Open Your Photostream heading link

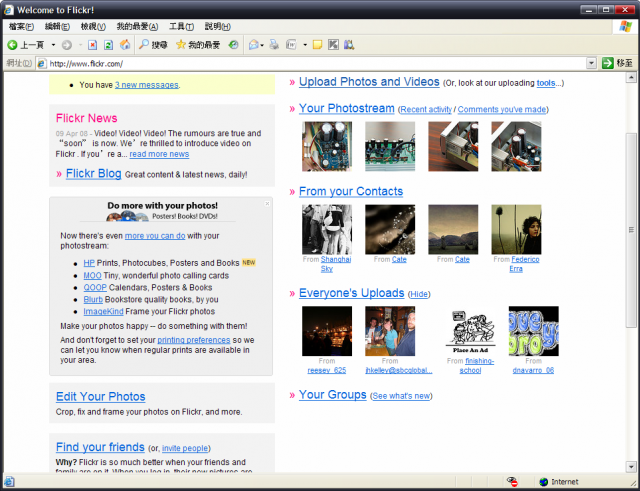pyautogui.click(x=347, y=108)
